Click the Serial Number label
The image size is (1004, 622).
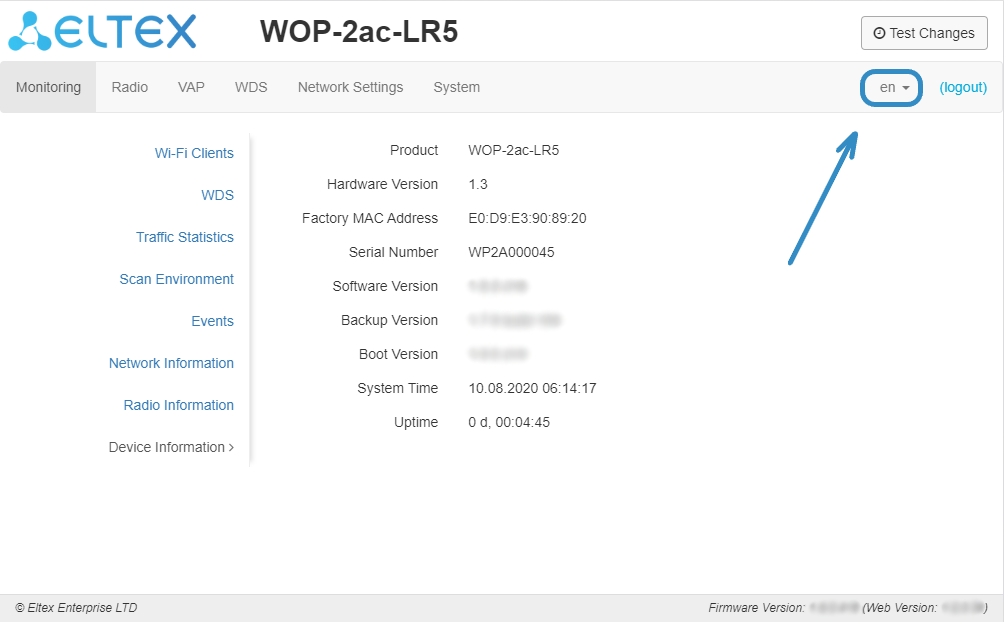click(393, 252)
